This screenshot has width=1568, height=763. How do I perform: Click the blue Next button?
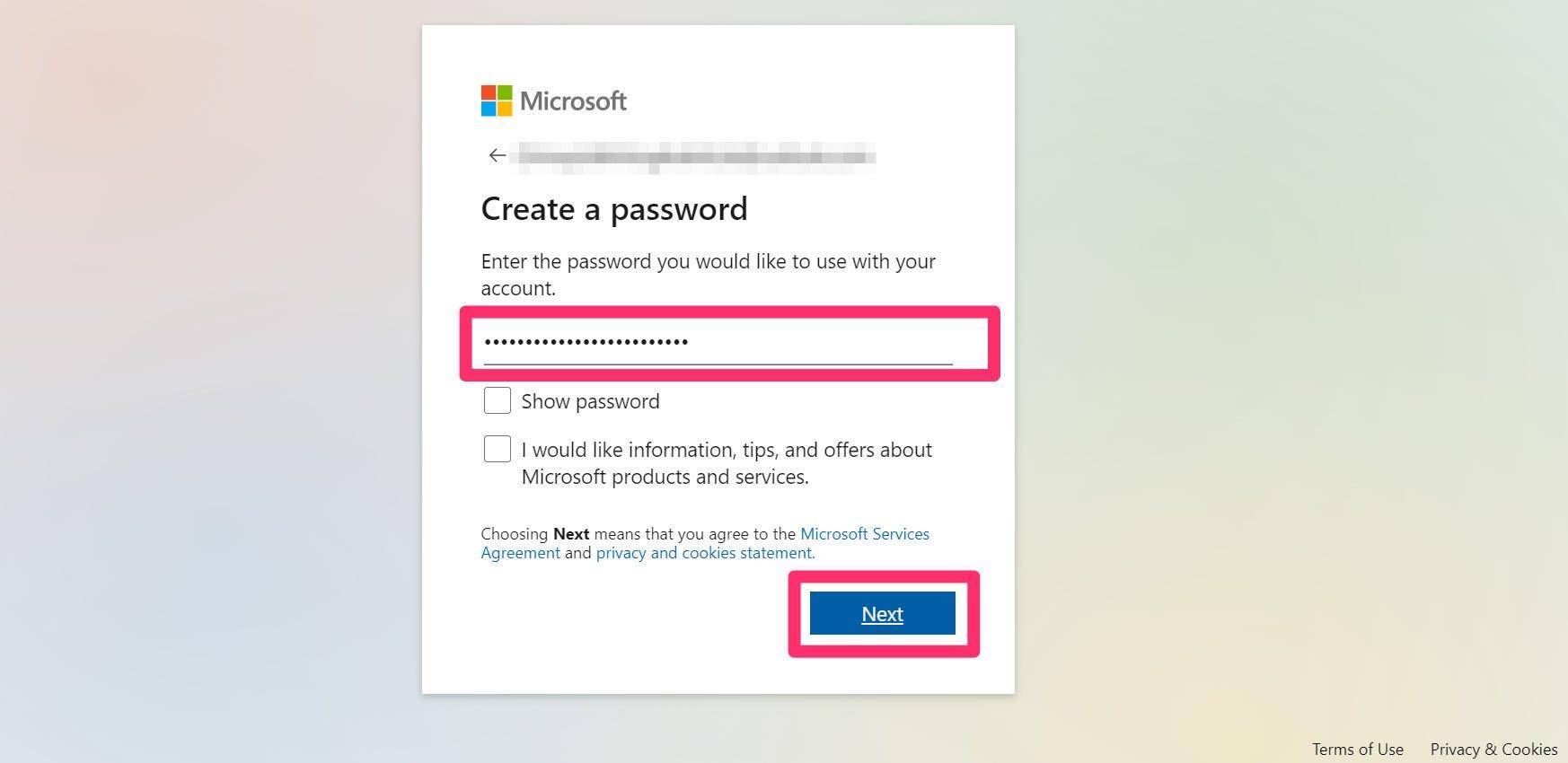[x=883, y=613]
